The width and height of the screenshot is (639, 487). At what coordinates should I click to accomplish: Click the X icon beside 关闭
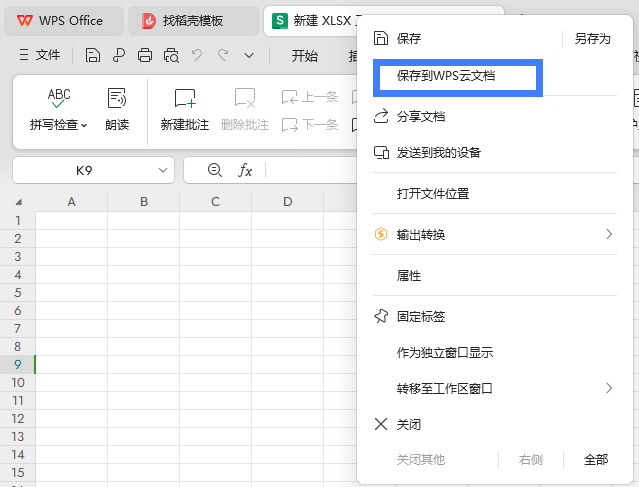click(x=381, y=424)
